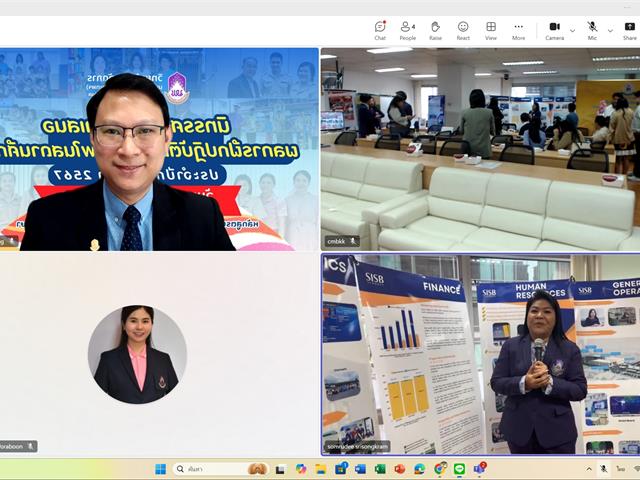Open the React emoji options
This screenshot has width=640, height=480.
463,31
